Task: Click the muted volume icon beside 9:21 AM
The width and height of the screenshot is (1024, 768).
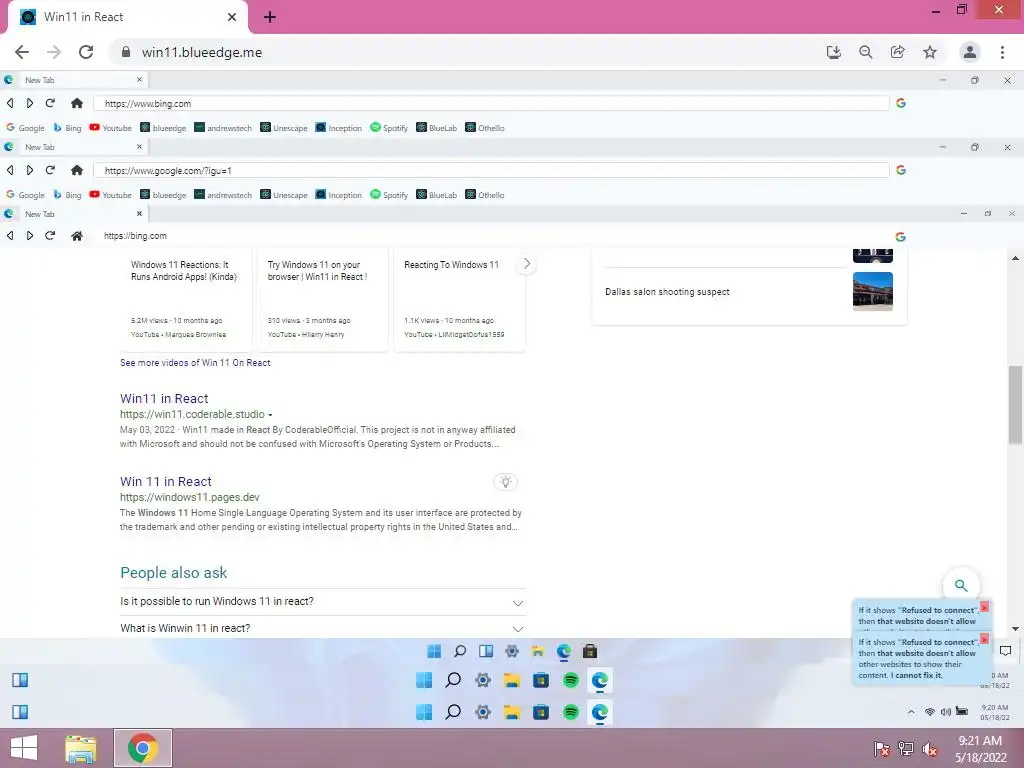Action: [929, 749]
